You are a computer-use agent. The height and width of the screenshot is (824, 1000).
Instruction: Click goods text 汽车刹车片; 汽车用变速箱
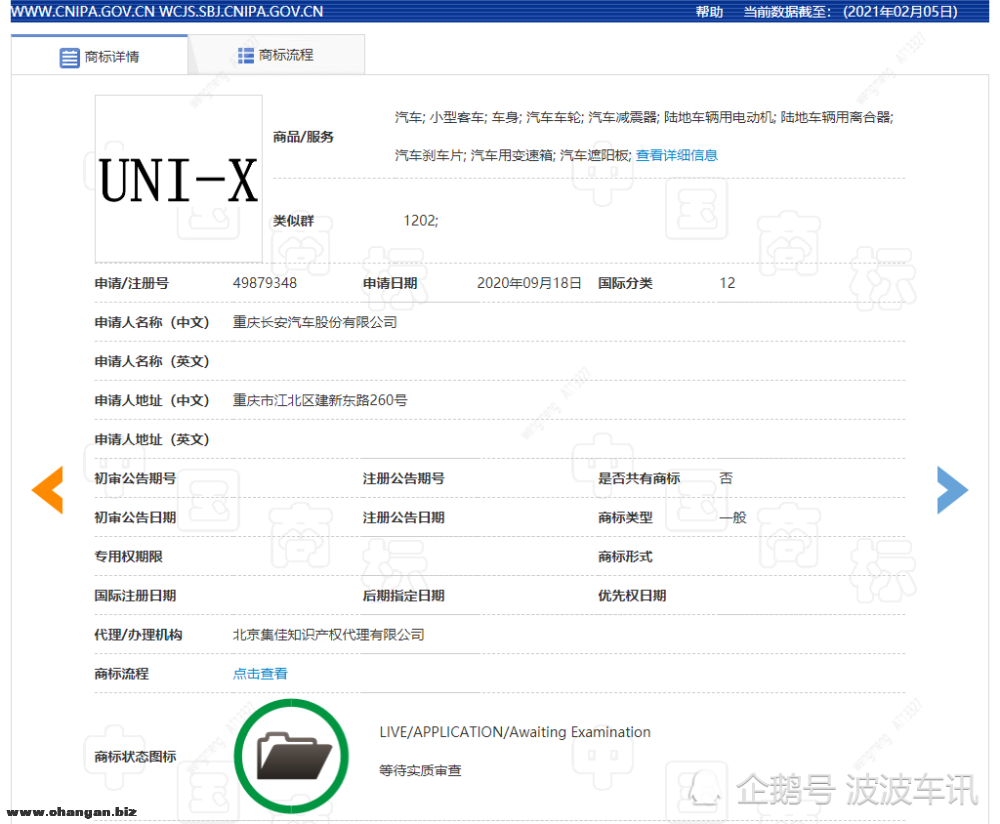click(474, 155)
